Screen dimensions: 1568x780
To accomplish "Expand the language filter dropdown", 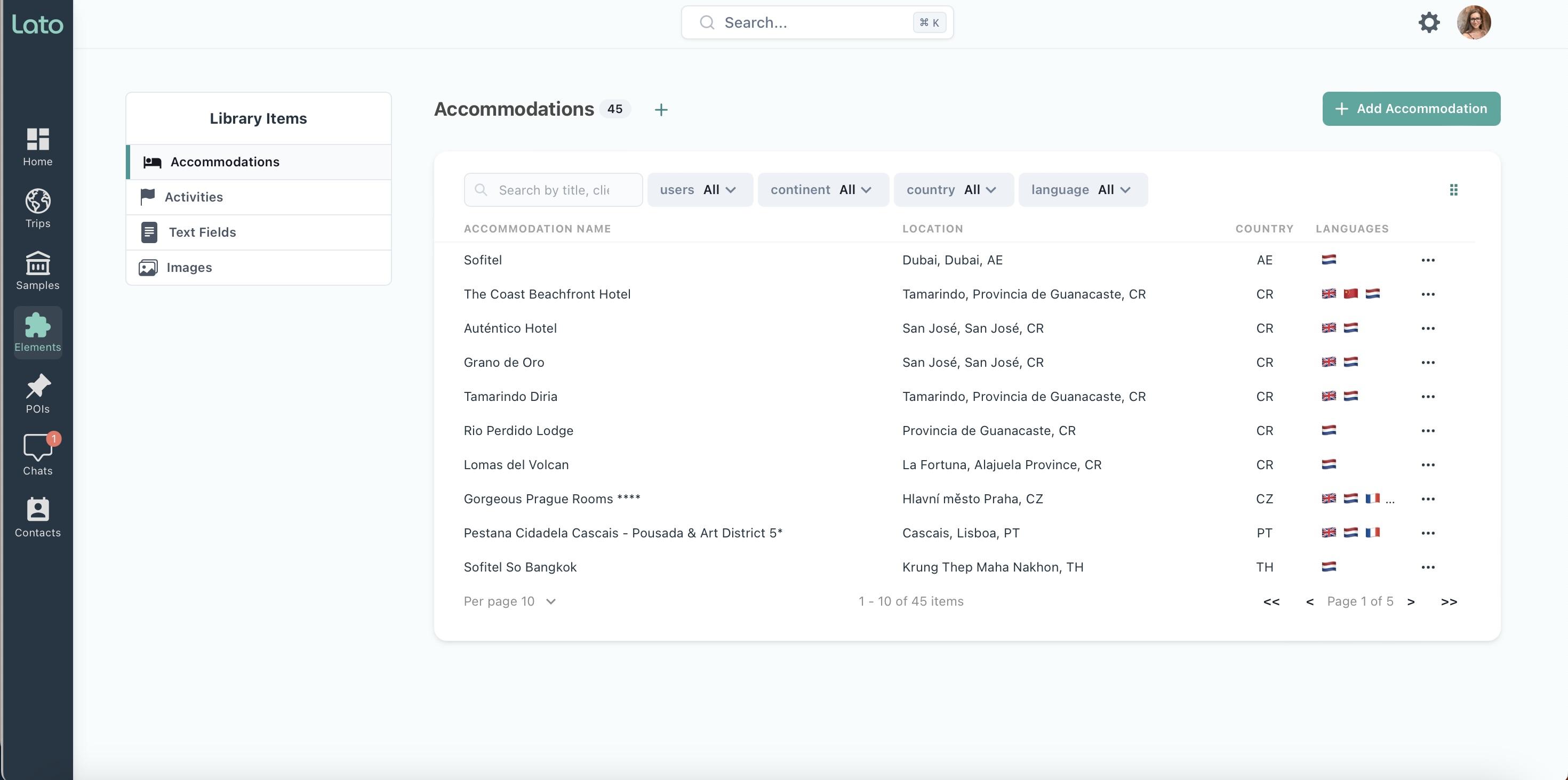I will point(1082,190).
